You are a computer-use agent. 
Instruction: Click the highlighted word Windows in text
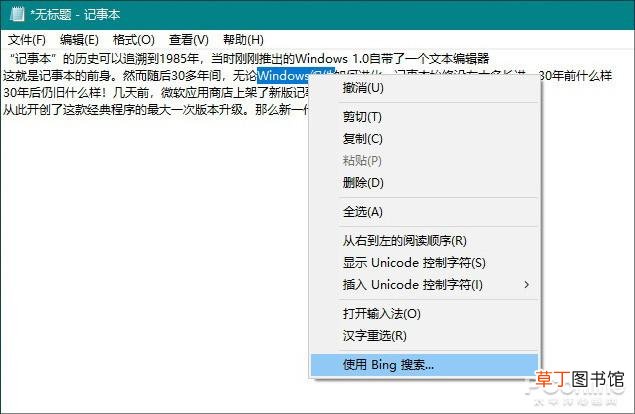pyautogui.click(x=283, y=76)
